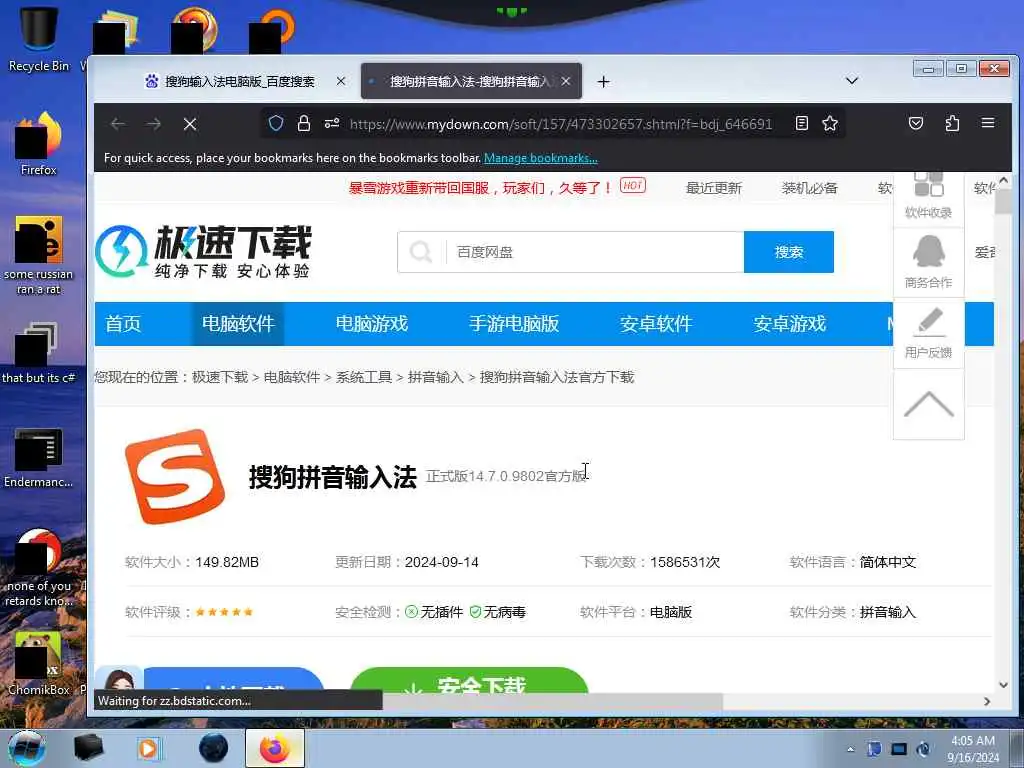
Task: Click the horizontal scrollbar right arrow
Action: [987, 701]
